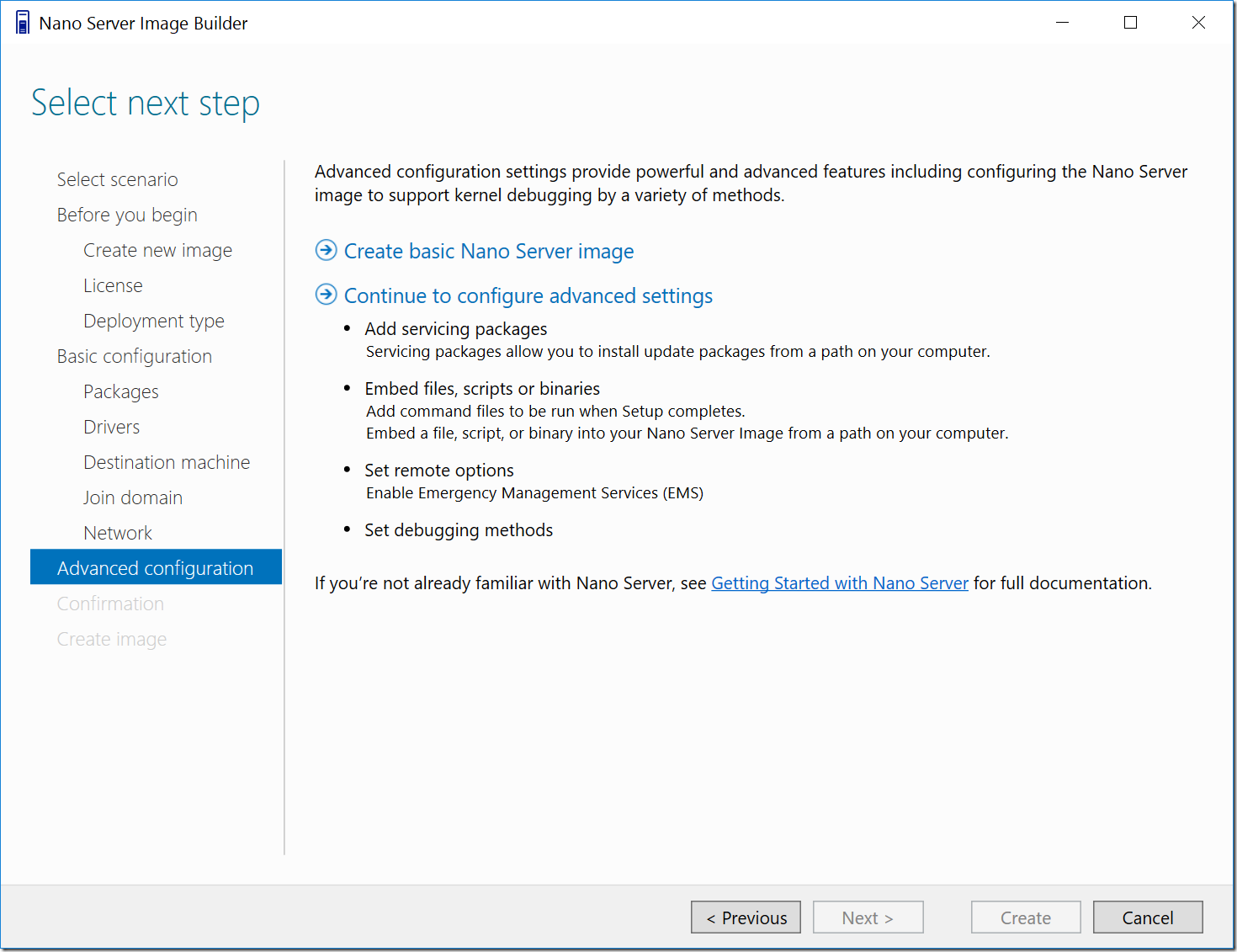Close the Image Builder window
Screen dimensions: 1237x952
tap(1198, 23)
